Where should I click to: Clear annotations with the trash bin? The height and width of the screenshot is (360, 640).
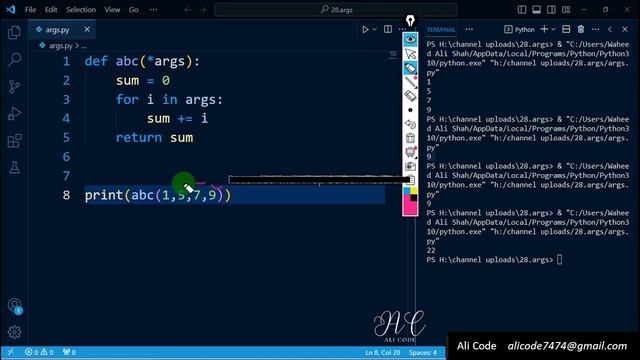pos(410,138)
